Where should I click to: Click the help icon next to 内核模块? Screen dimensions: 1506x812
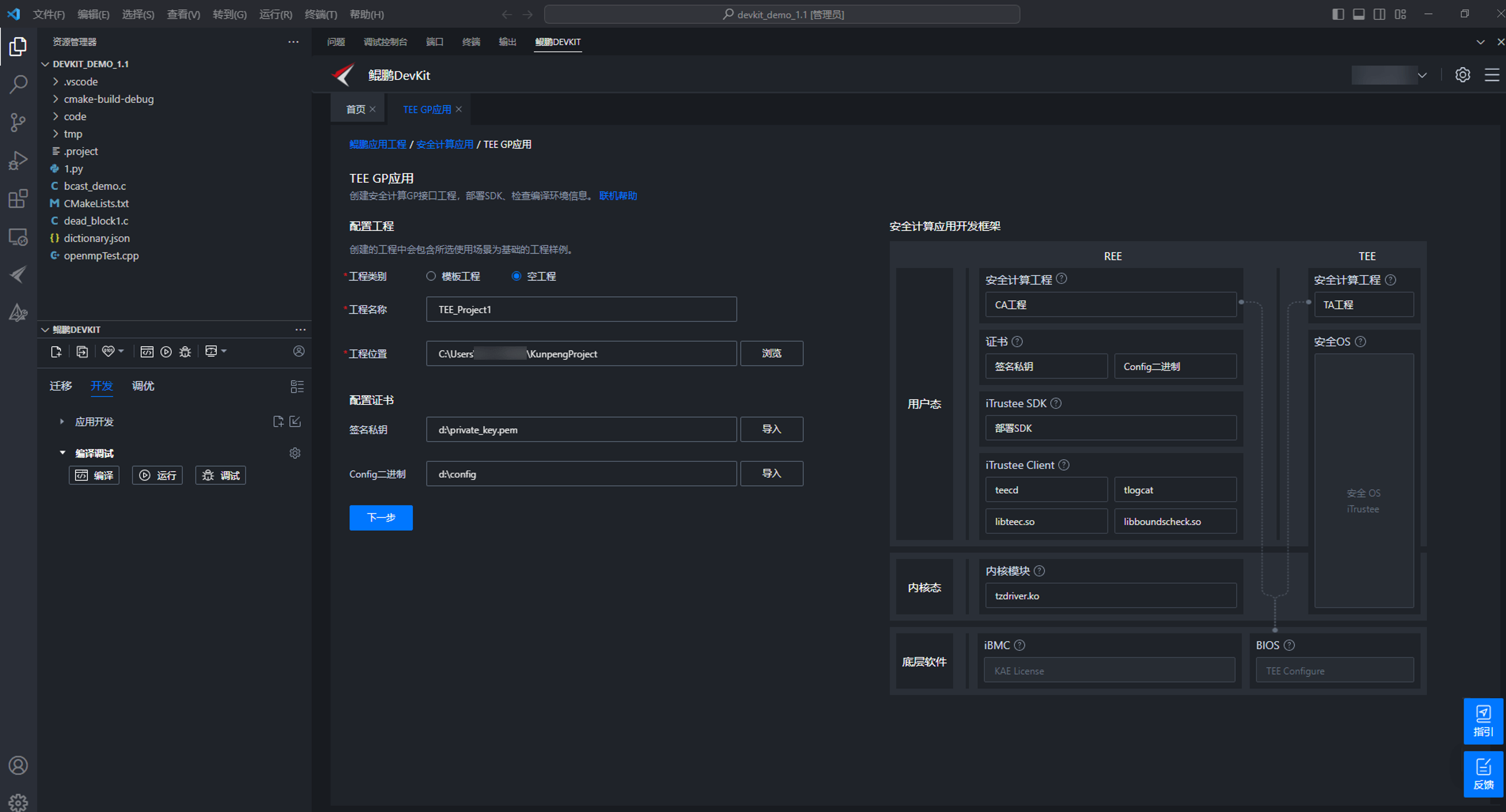click(1039, 570)
